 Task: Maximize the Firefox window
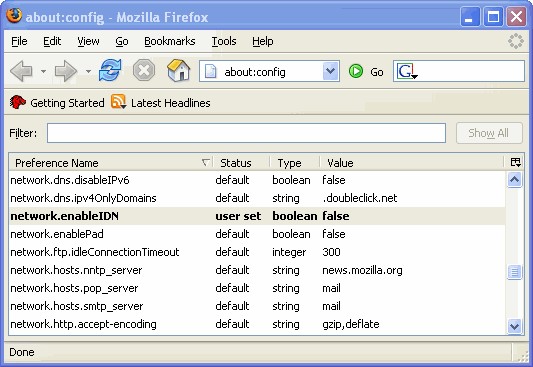493,16
